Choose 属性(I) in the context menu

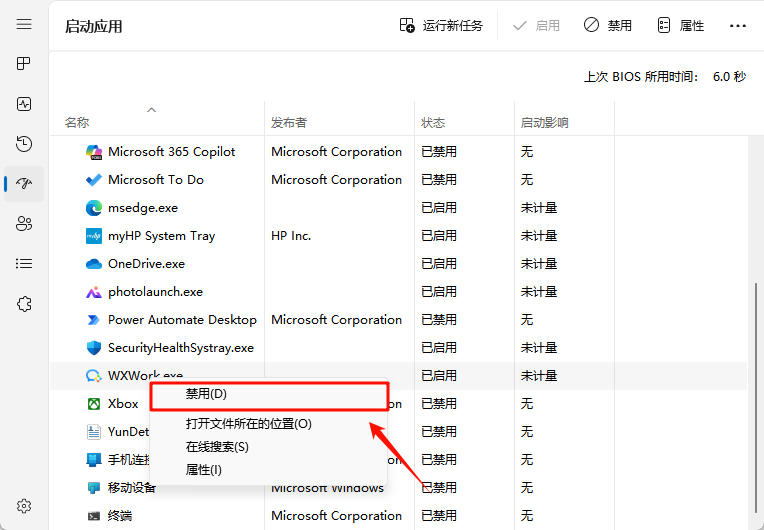click(x=204, y=470)
